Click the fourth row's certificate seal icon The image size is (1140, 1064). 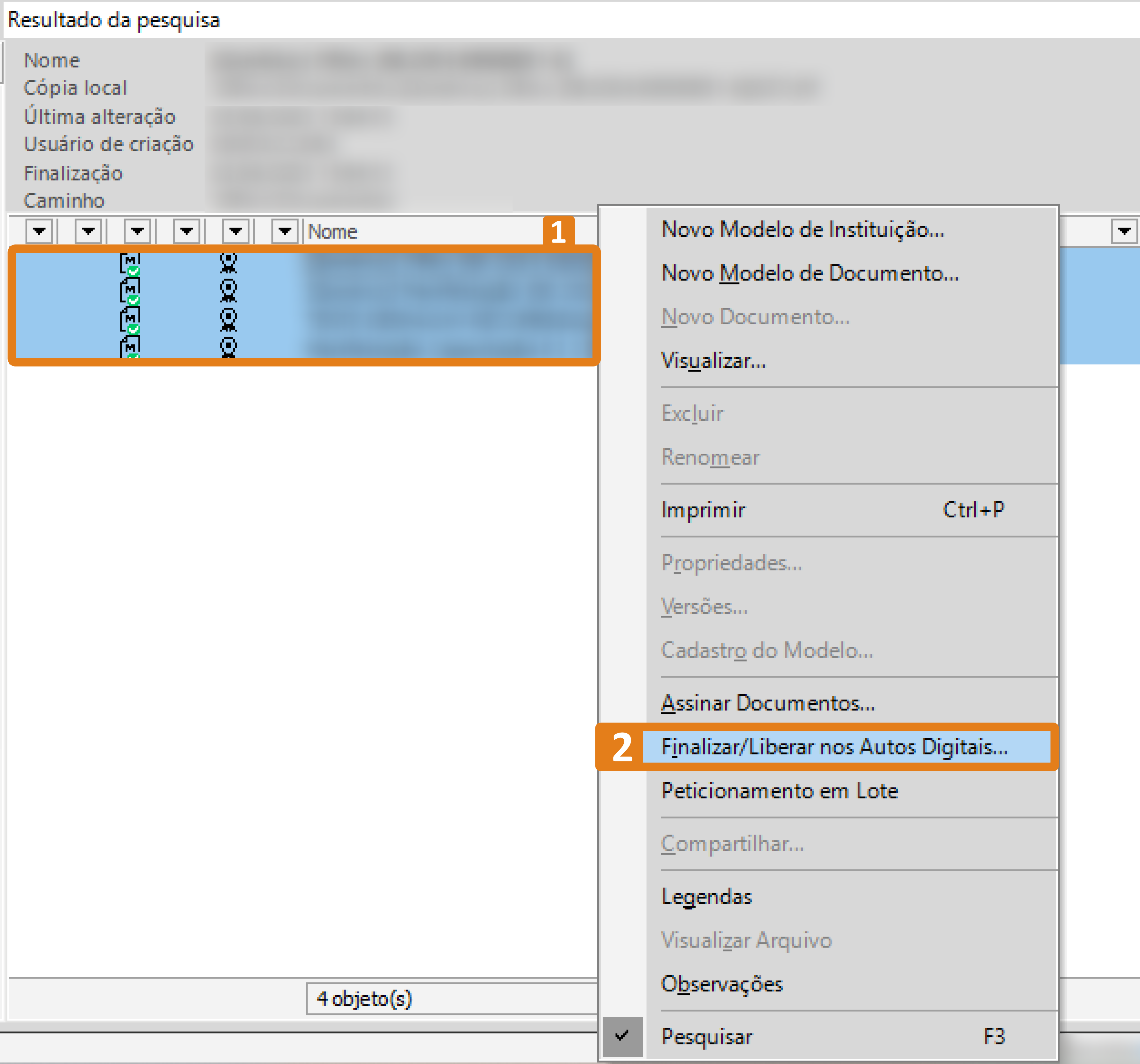pyautogui.click(x=228, y=347)
